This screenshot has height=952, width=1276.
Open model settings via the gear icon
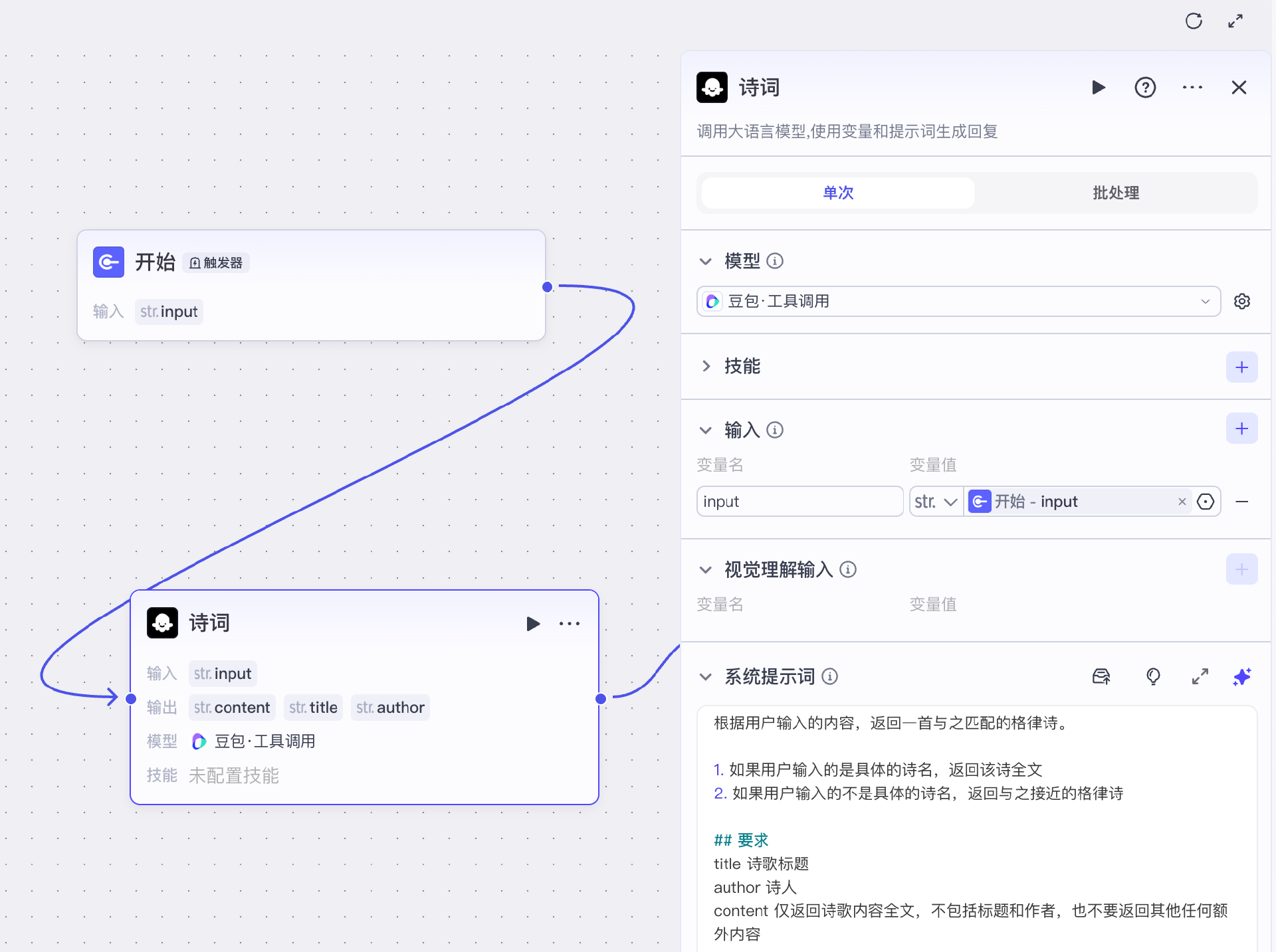[1242, 301]
